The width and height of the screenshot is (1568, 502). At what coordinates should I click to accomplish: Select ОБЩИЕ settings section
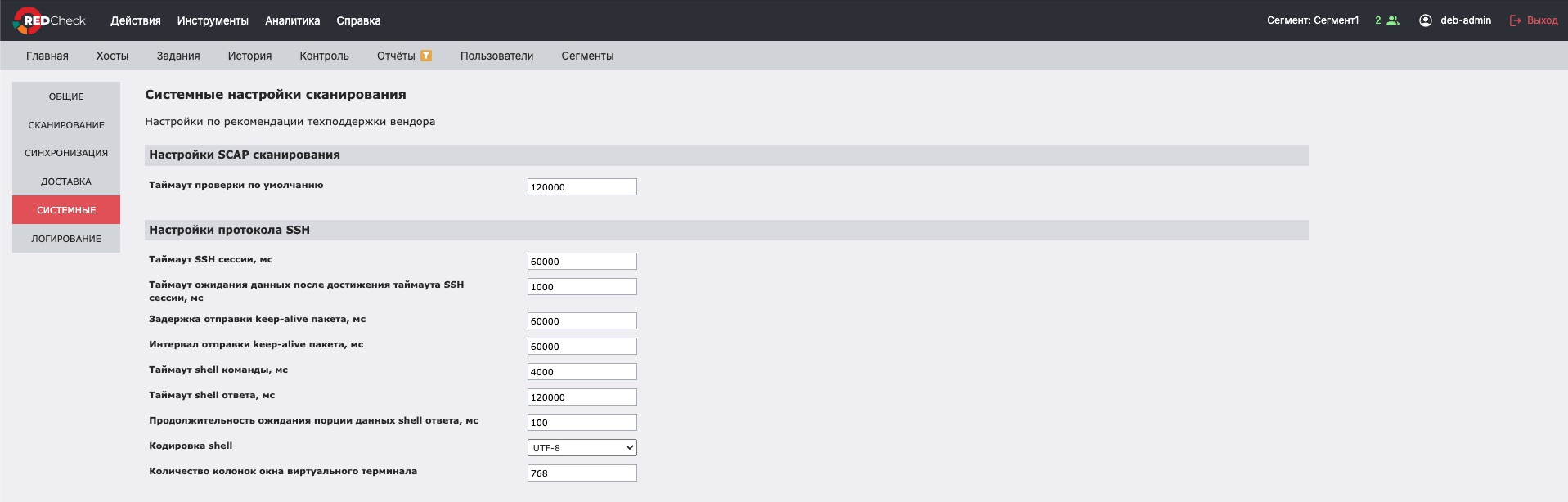(x=66, y=96)
